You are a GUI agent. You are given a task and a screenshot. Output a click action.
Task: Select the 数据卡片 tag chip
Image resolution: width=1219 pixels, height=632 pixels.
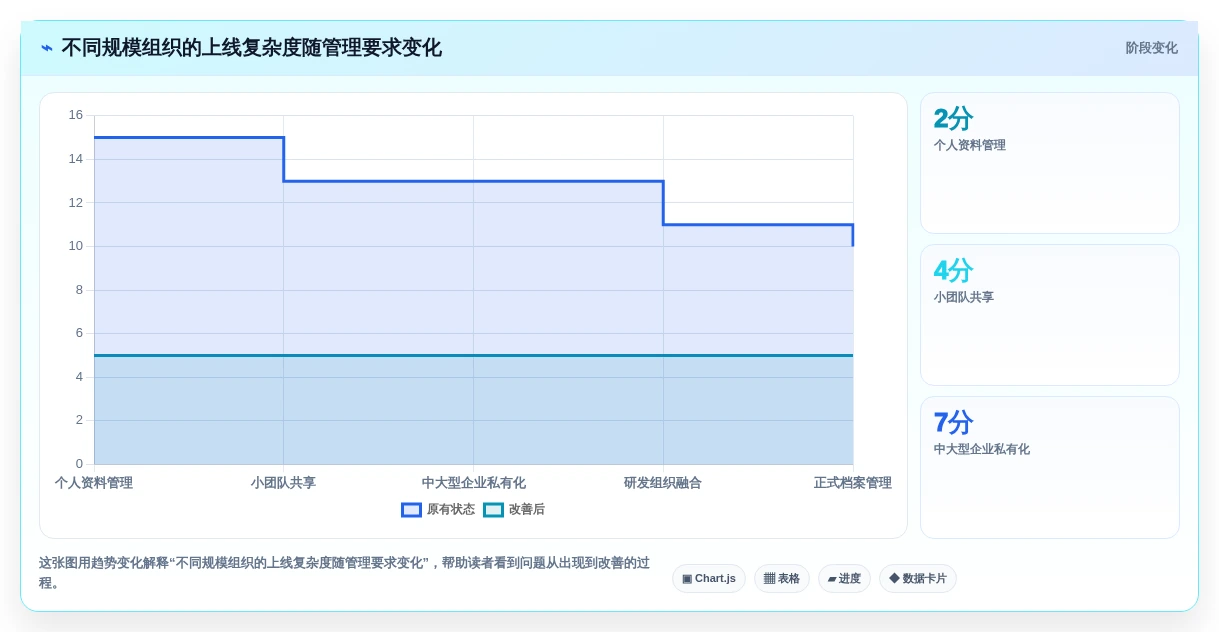pyautogui.click(x=918, y=579)
